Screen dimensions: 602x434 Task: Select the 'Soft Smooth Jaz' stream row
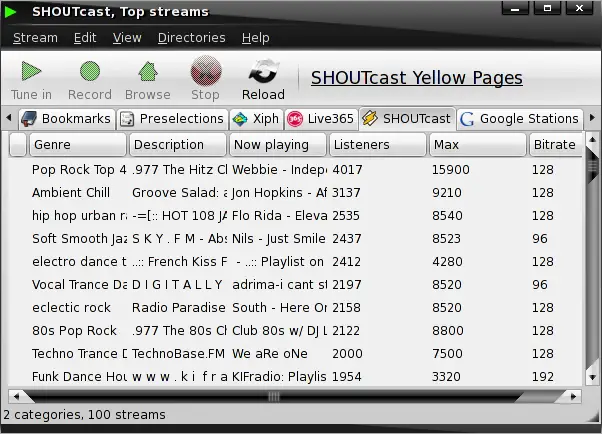tap(295, 239)
